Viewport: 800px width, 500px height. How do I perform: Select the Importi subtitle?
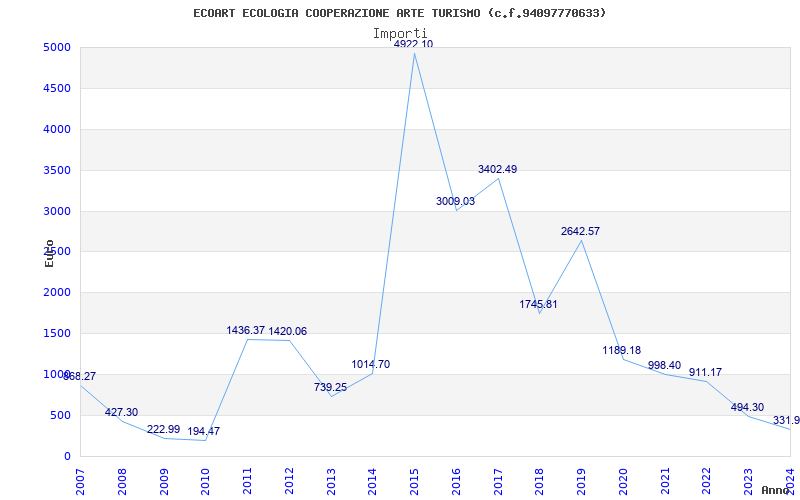point(400,34)
